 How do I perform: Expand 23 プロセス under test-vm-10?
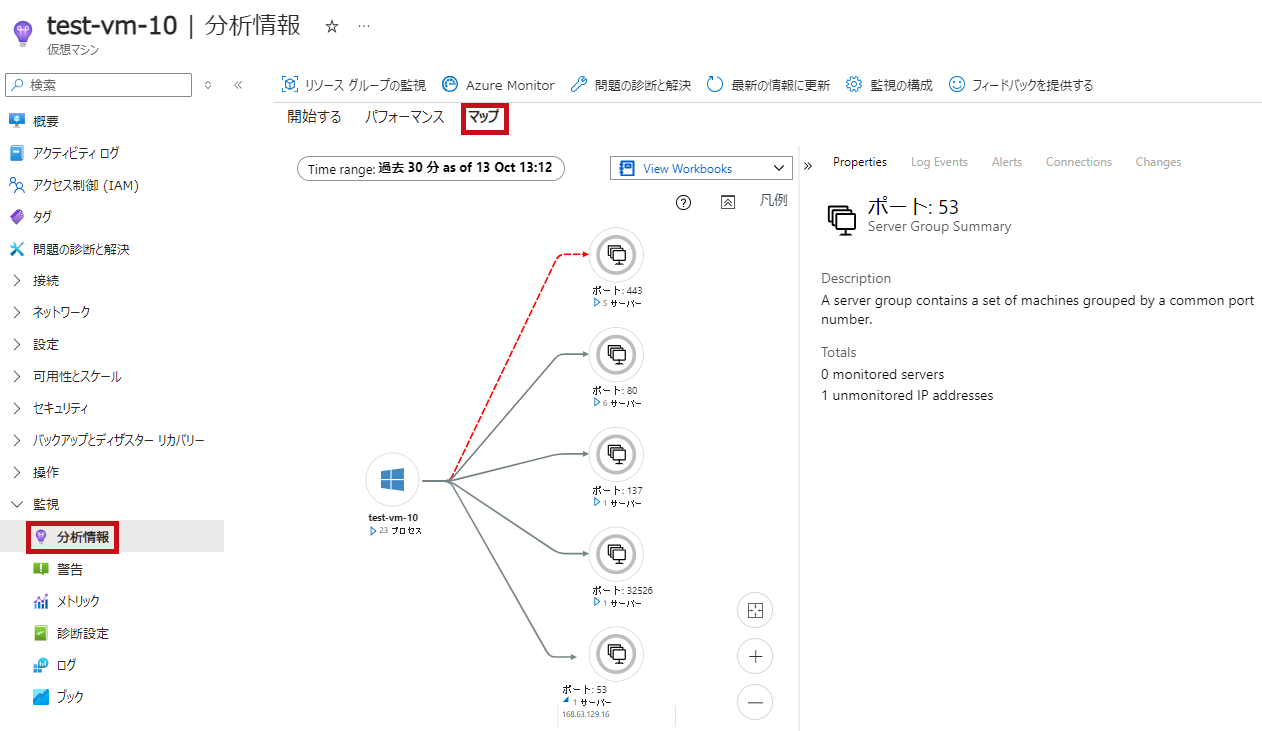click(395, 531)
